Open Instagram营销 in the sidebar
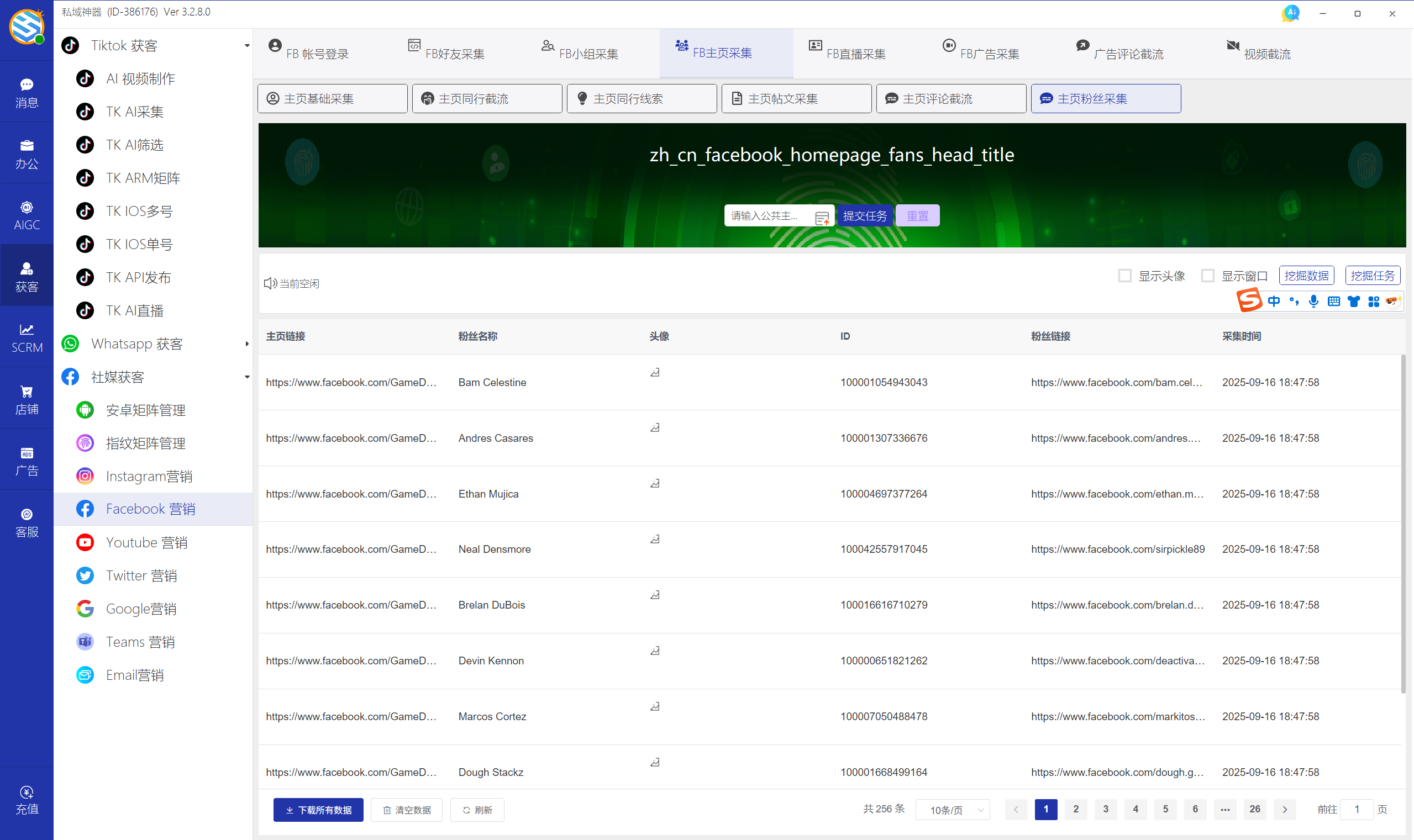 coord(149,476)
